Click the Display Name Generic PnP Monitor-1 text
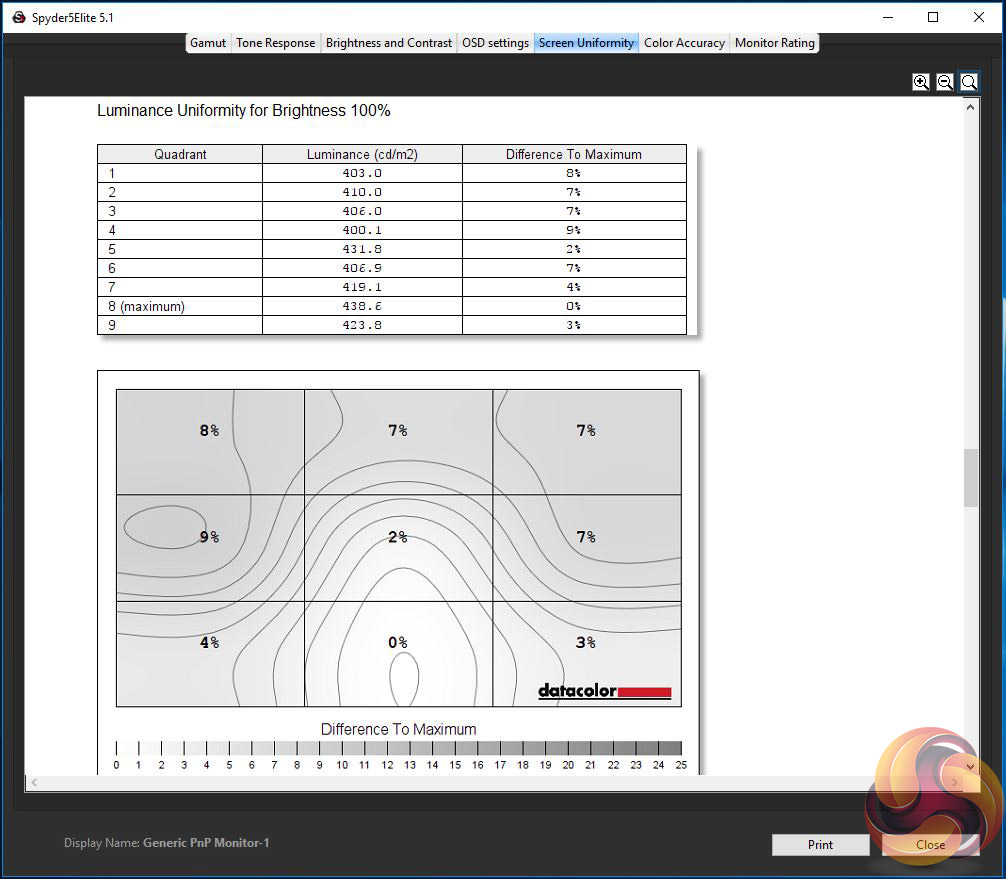1006x879 pixels. click(166, 843)
